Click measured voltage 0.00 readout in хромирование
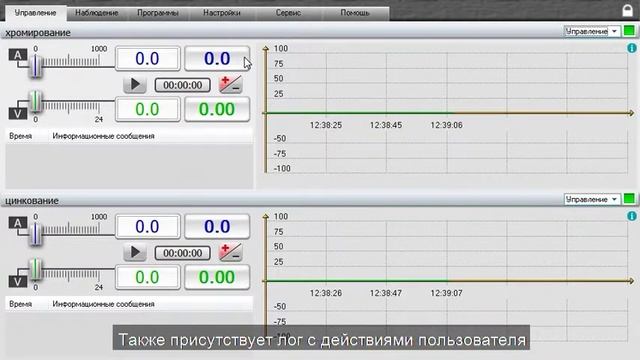Image resolution: width=640 pixels, height=360 pixels. [x=217, y=109]
